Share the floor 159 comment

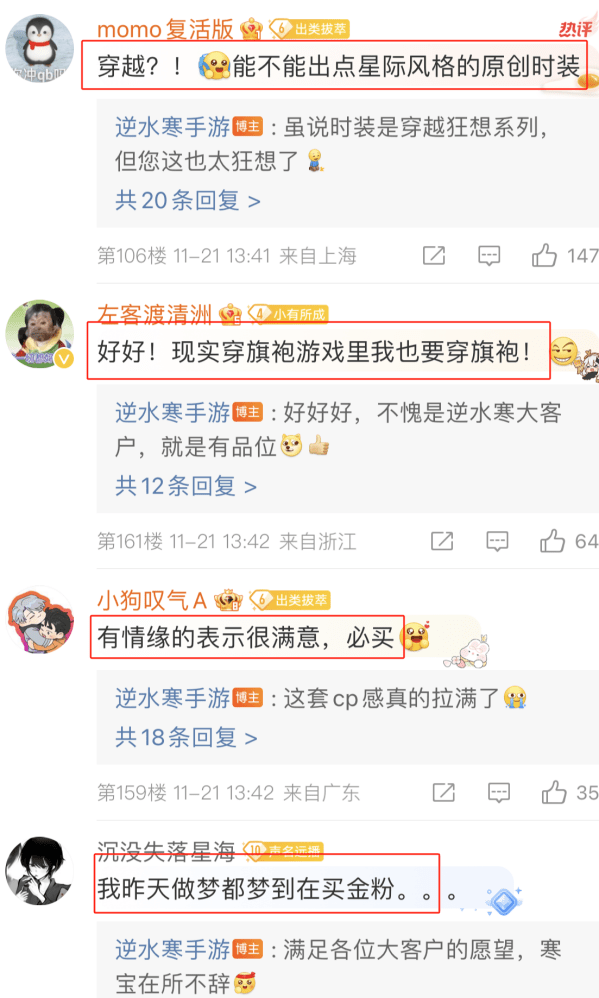click(x=444, y=792)
